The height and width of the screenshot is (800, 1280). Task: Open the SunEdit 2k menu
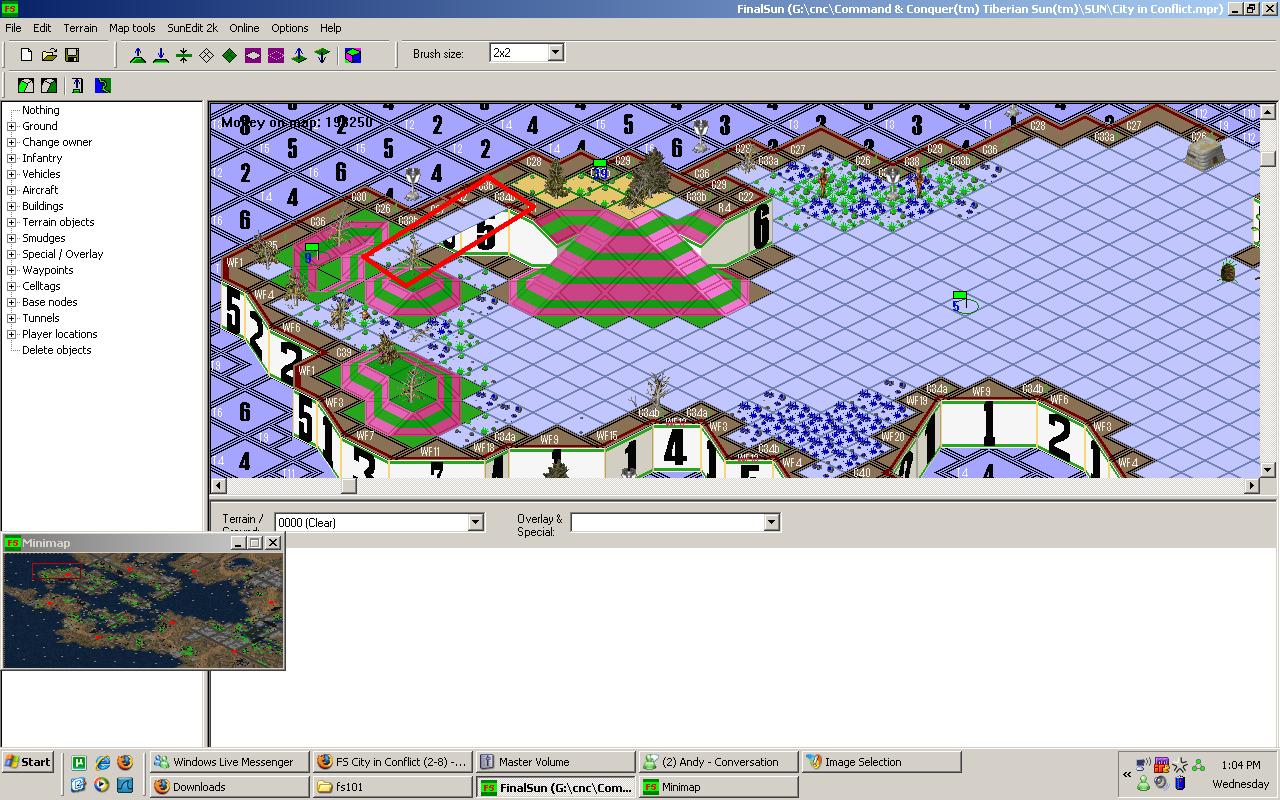(x=192, y=28)
